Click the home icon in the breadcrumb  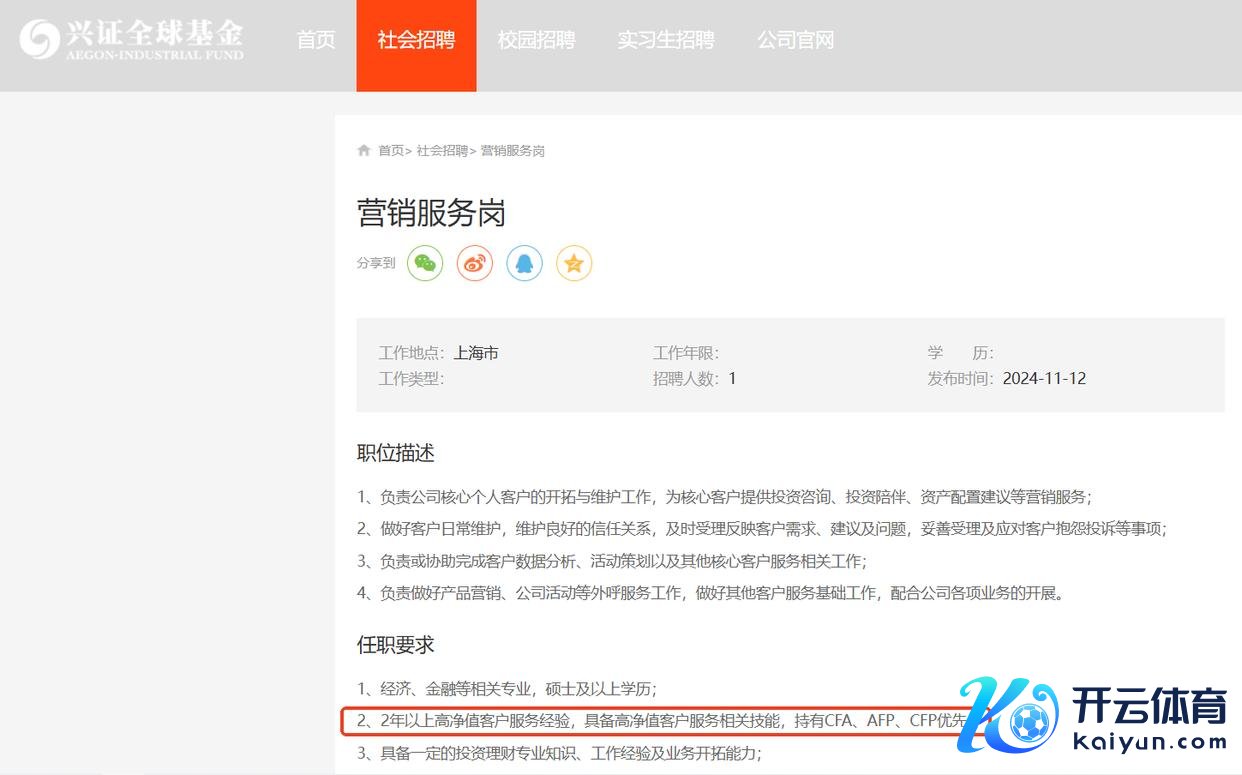click(364, 150)
